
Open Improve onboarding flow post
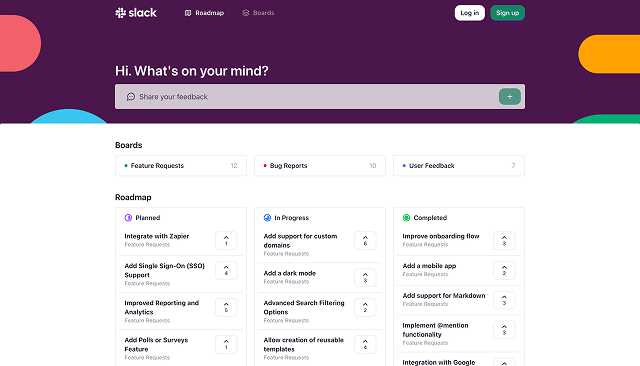441,236
